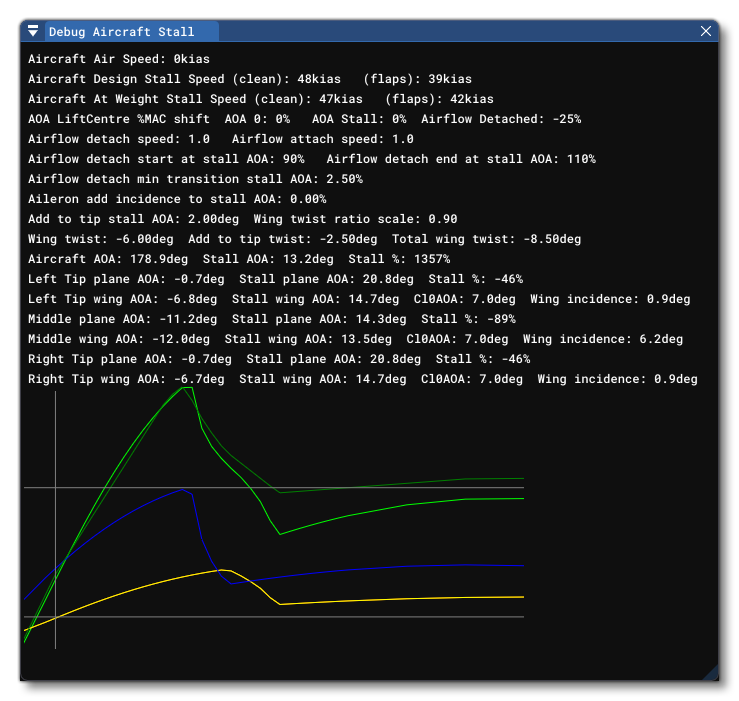Image resolution: width=739 pixels, height=701 pixels.
Task: Select the Airflow detach speed value line
Action: (x=220, y=139)
